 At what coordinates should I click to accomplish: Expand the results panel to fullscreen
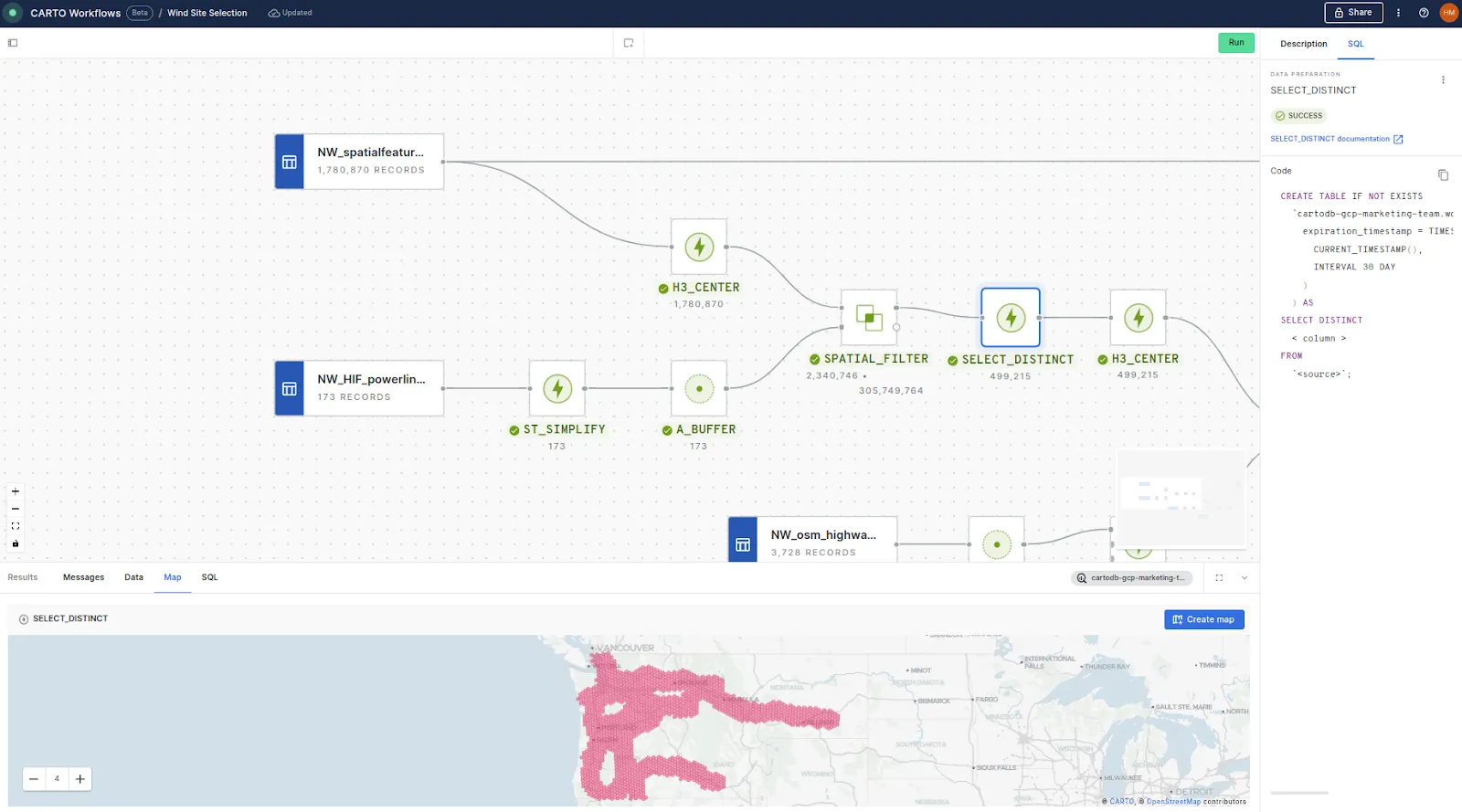(x=1219, y=577)
